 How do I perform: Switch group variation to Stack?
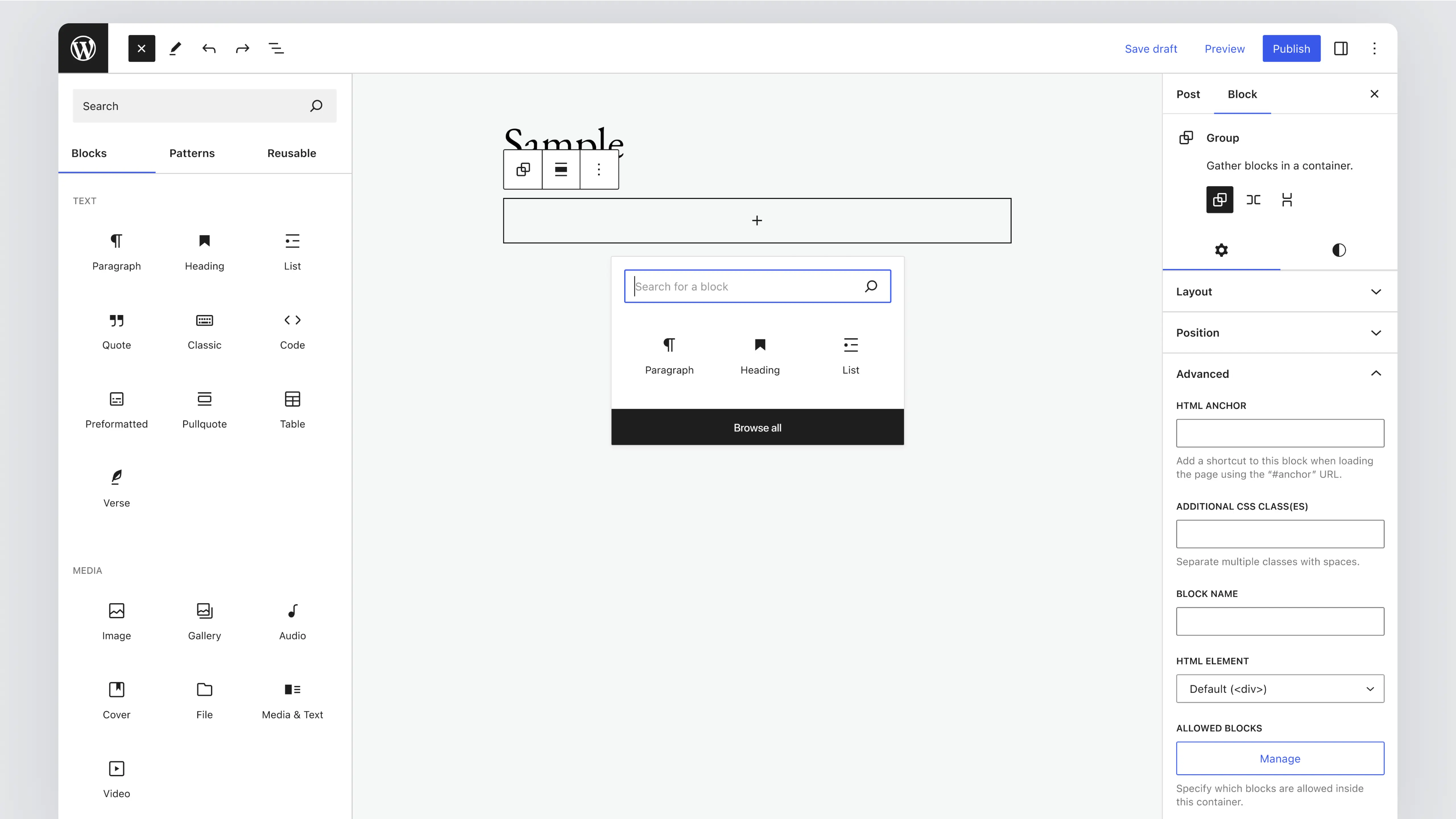(1287, 199)
